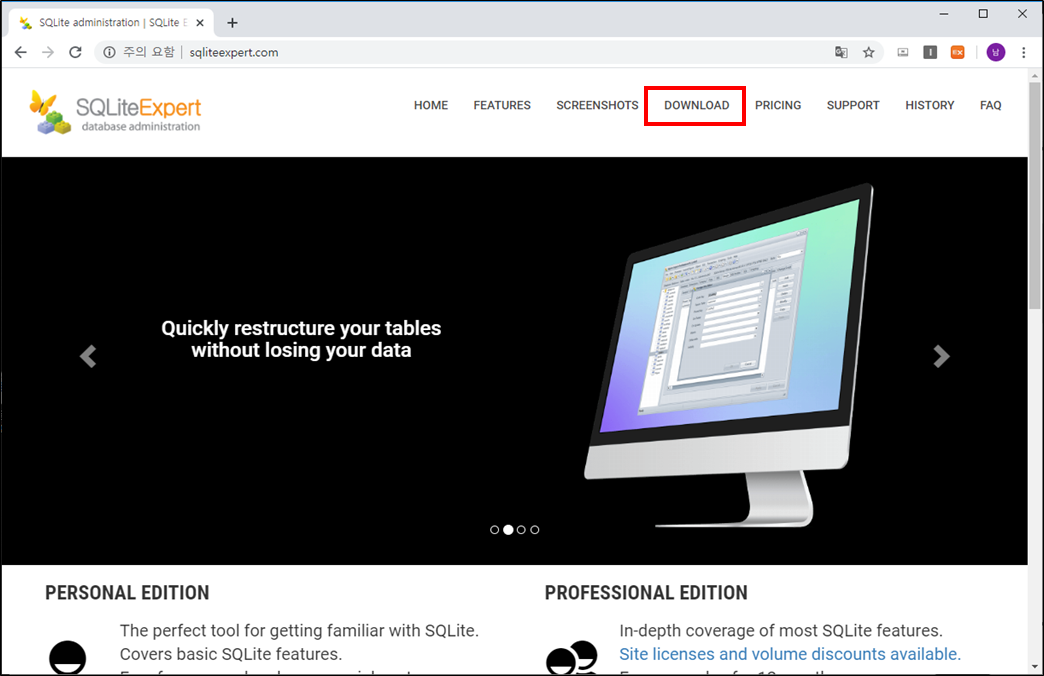Screen dimensions: 1044x676
Task: Open the Chrome three-dot menu
Action: pyautogui.click(x=1024, y=52)
